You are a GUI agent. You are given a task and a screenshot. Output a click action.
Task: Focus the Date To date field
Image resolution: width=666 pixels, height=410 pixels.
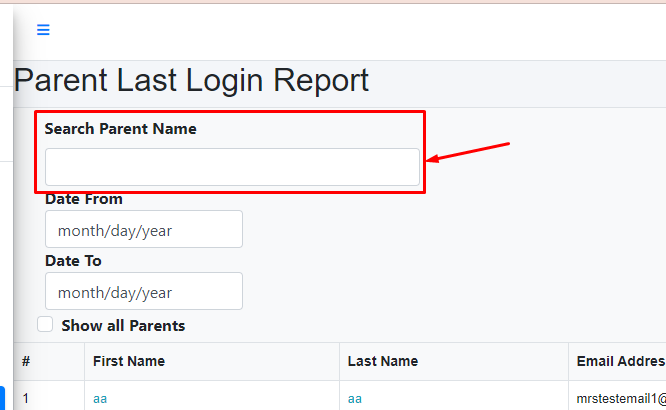click(x=143, y=292)
